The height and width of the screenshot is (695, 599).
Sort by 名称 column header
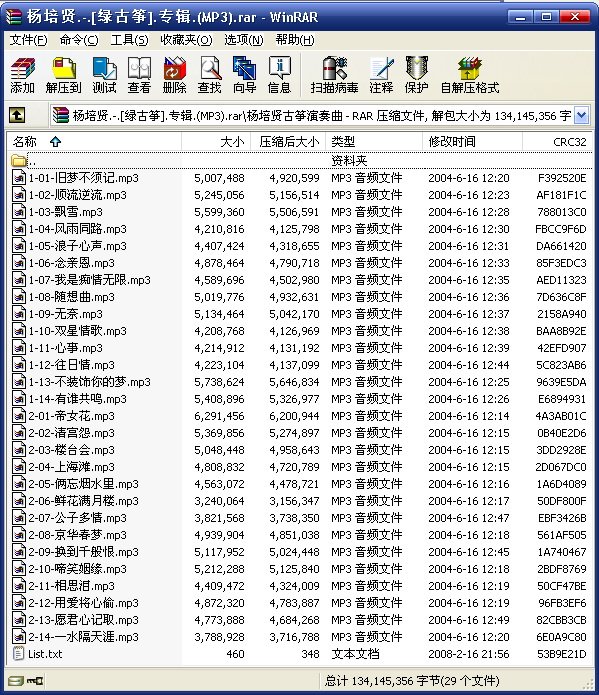point(94,141)
